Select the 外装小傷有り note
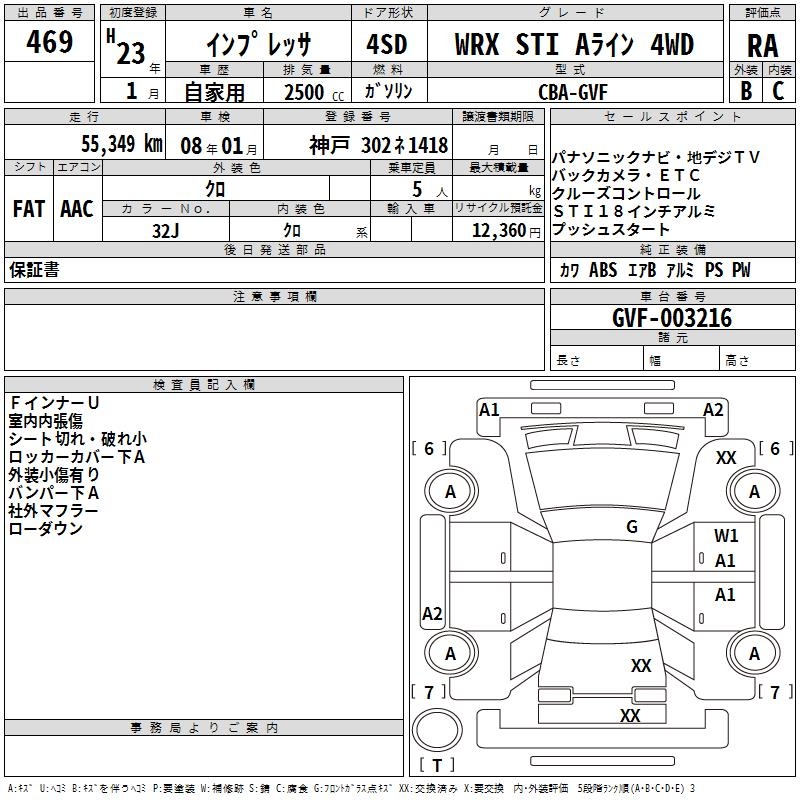Image resolution: width=800 pixels, height=800 pixels. tap(54, 475)
